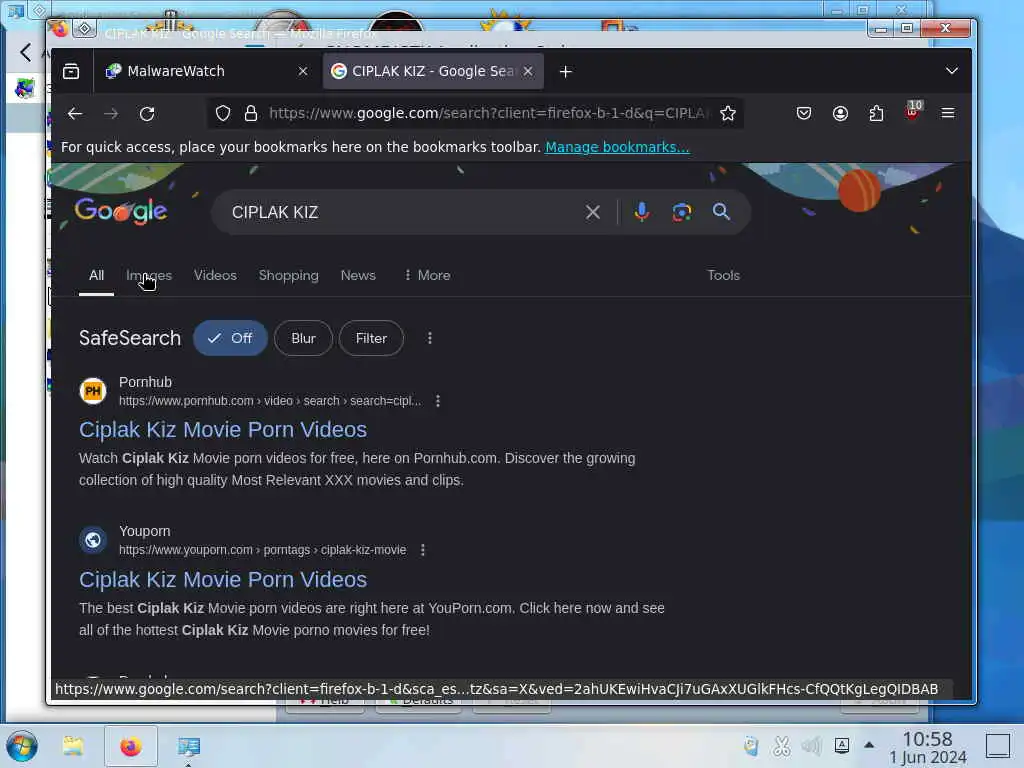Close the CIPLAK KIZ Google Search tab
Image resolution: width=1024 pixels, height=768 pixels.
pos(528,71)
